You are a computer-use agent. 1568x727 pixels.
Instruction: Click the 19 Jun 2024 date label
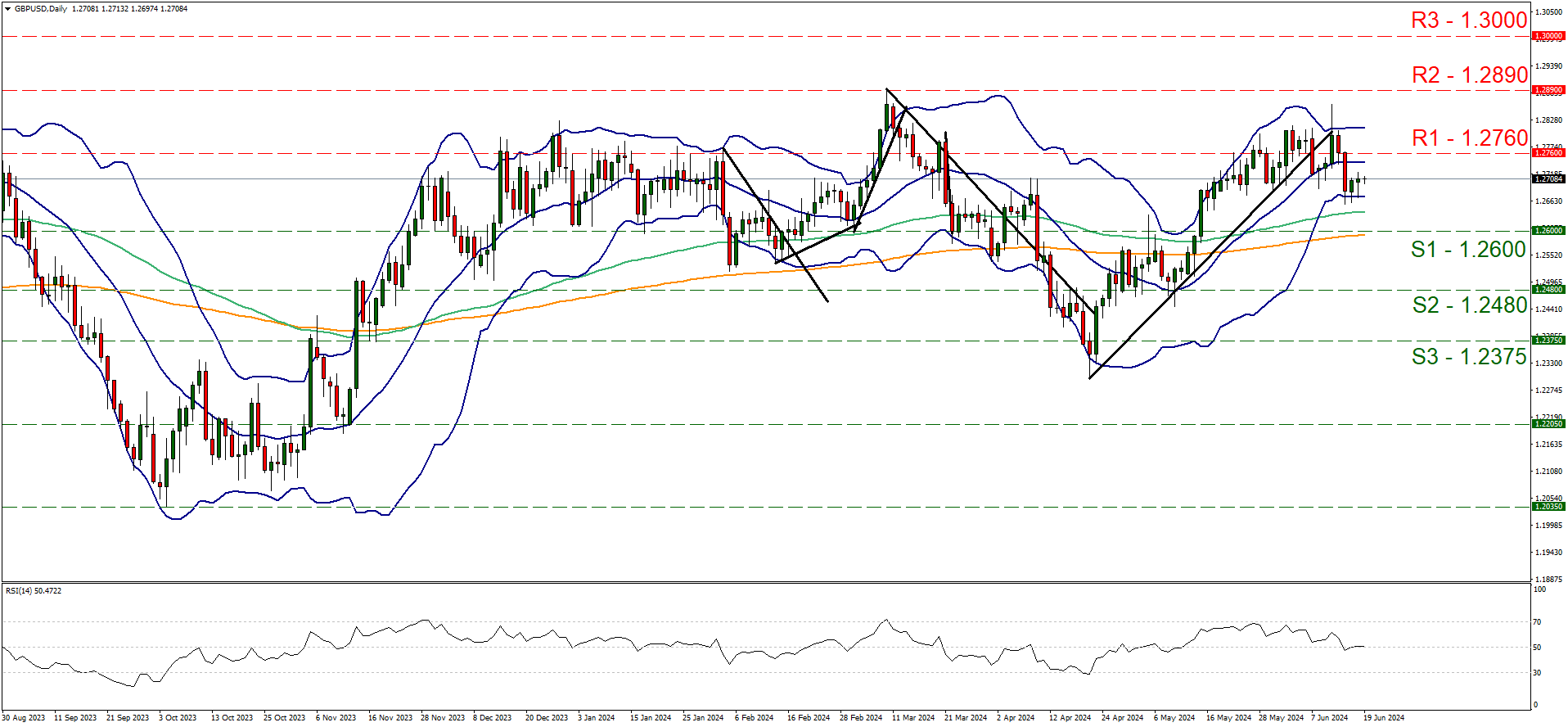pos(1383,718)
